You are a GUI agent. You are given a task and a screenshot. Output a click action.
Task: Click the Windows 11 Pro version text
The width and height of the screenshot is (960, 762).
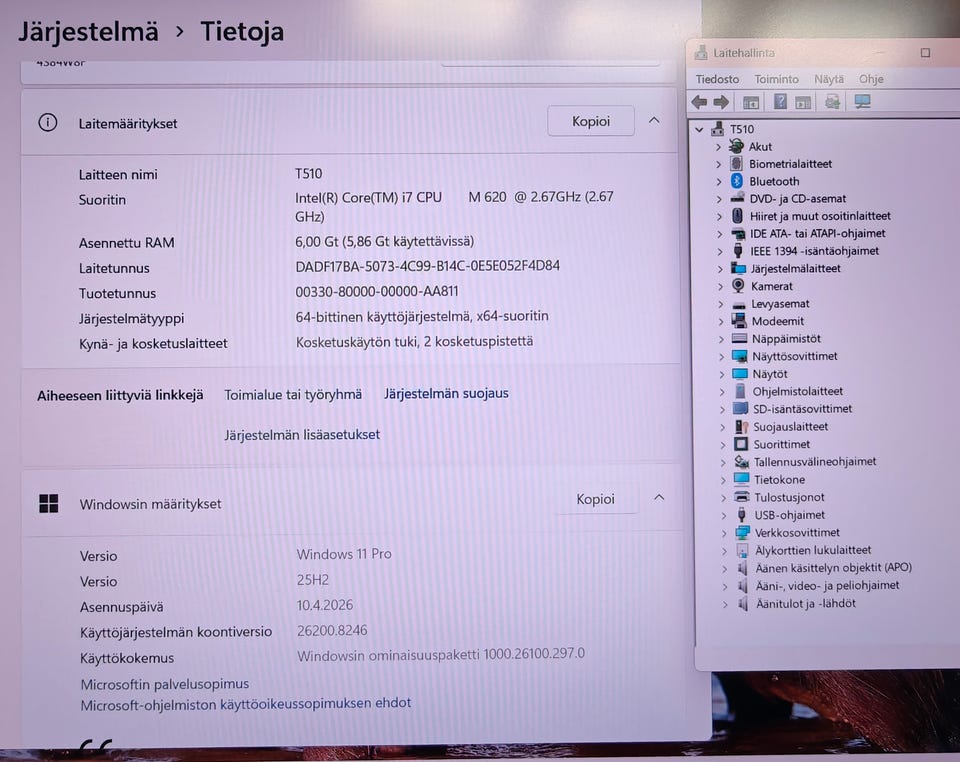click(x=344, y=554)
